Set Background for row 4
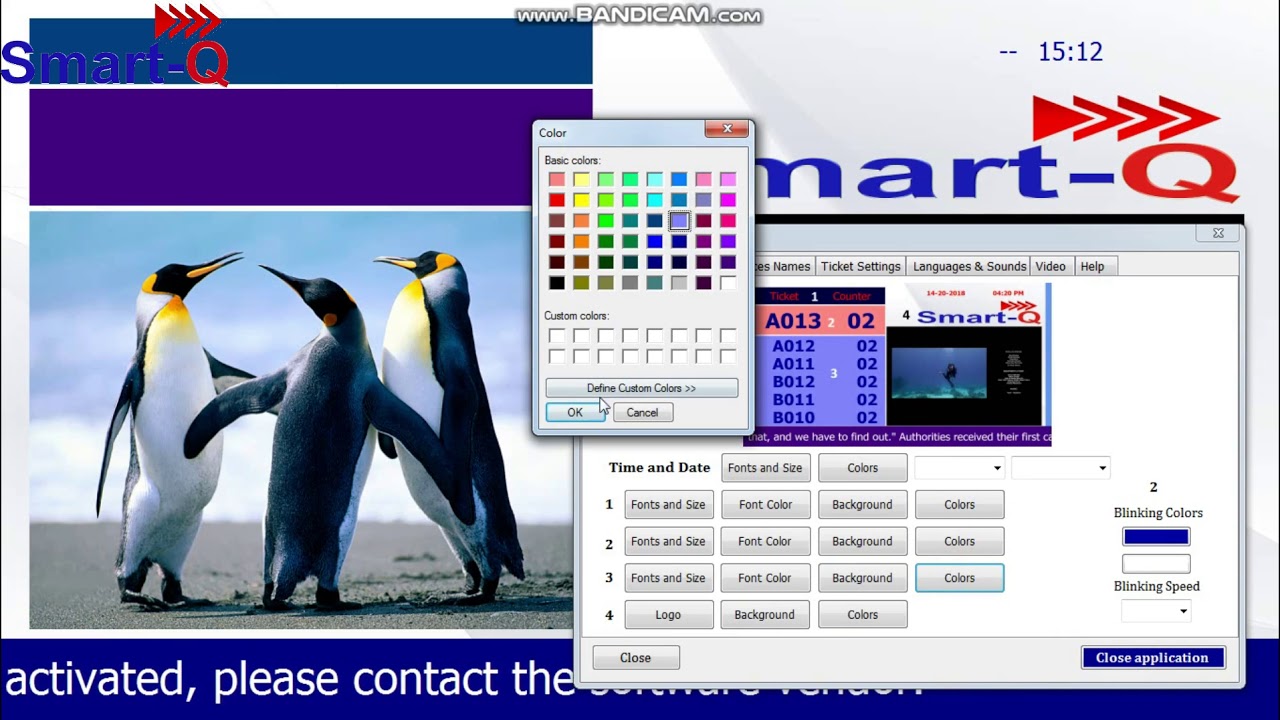Screen dimensions: 1280x720 click(x=765, y=615)
